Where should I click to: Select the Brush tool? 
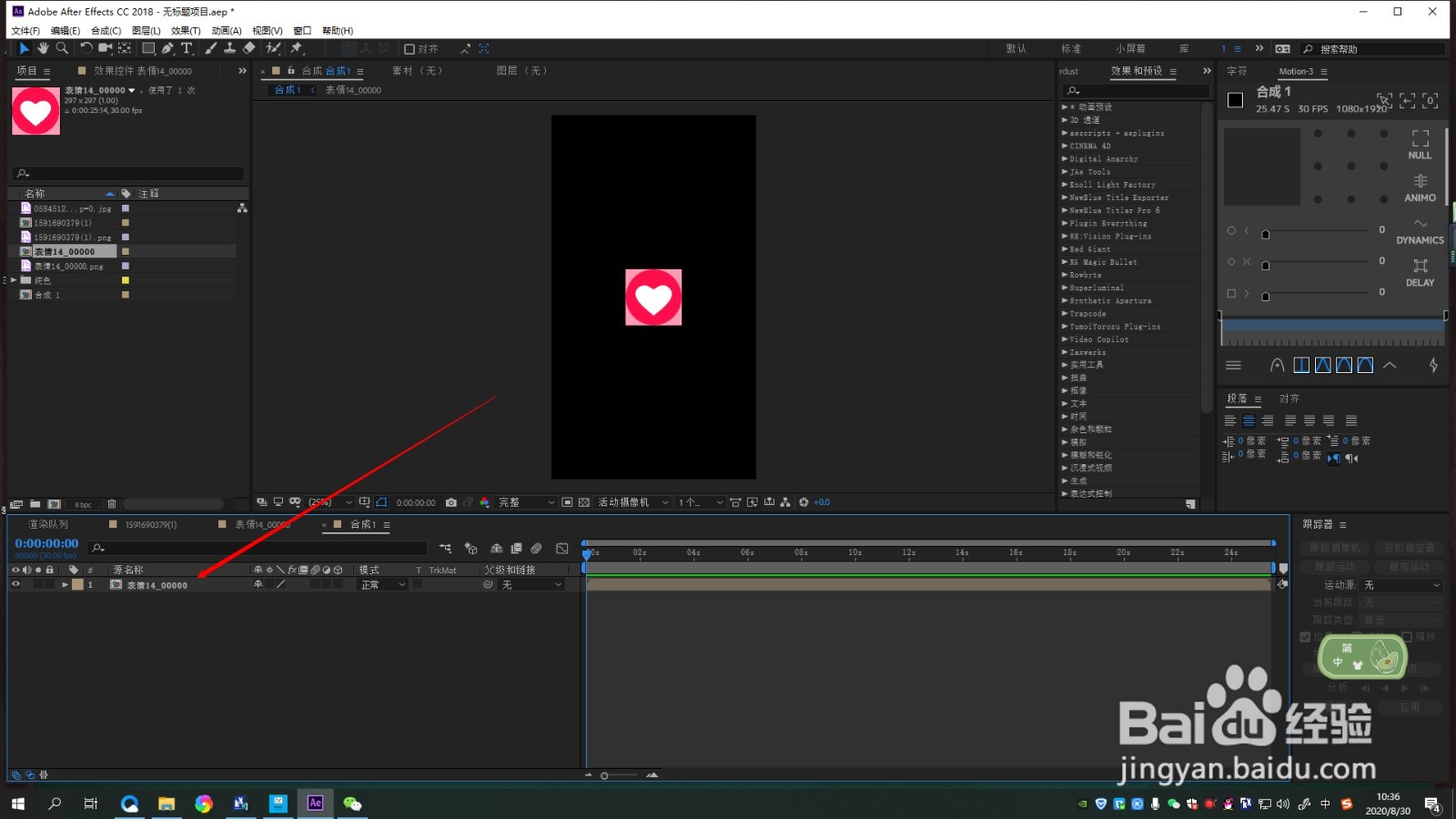click(211, 48)
